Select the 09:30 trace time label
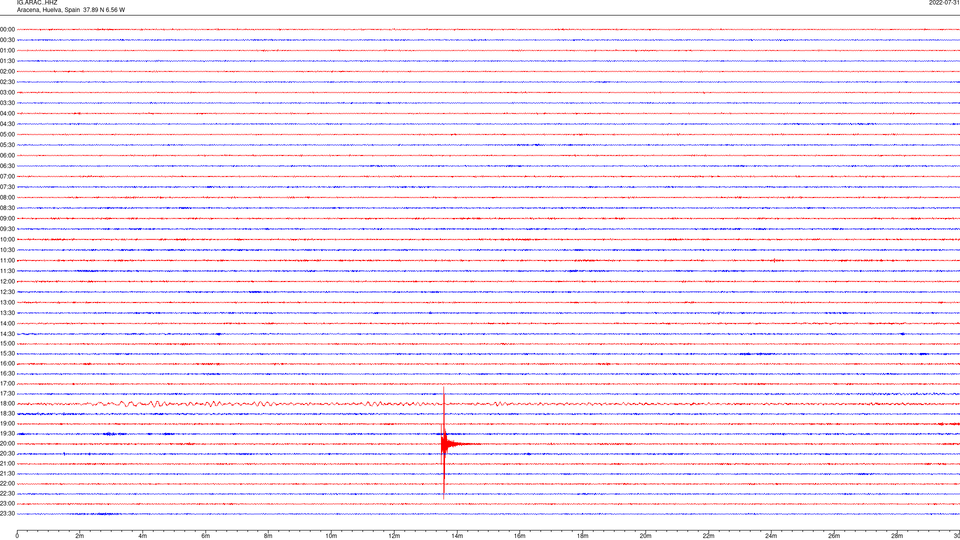The height and width of the screenshot is (540, 960). point(7,230)
